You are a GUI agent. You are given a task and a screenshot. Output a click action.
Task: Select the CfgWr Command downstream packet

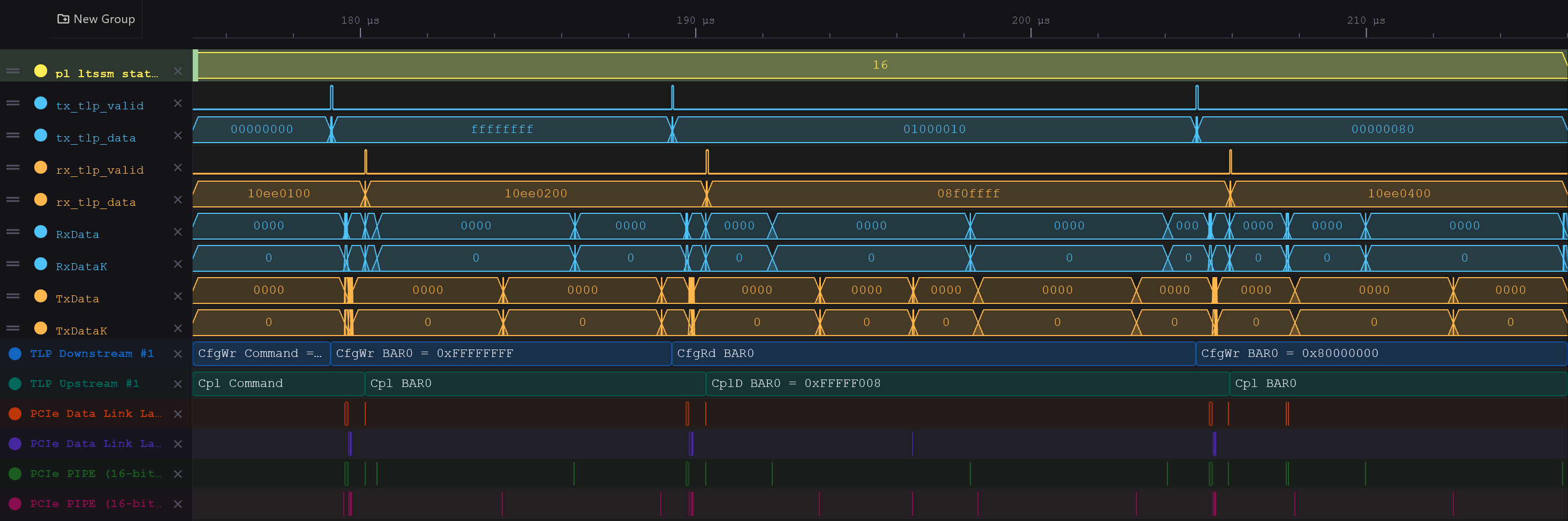(x=262, y=353)
